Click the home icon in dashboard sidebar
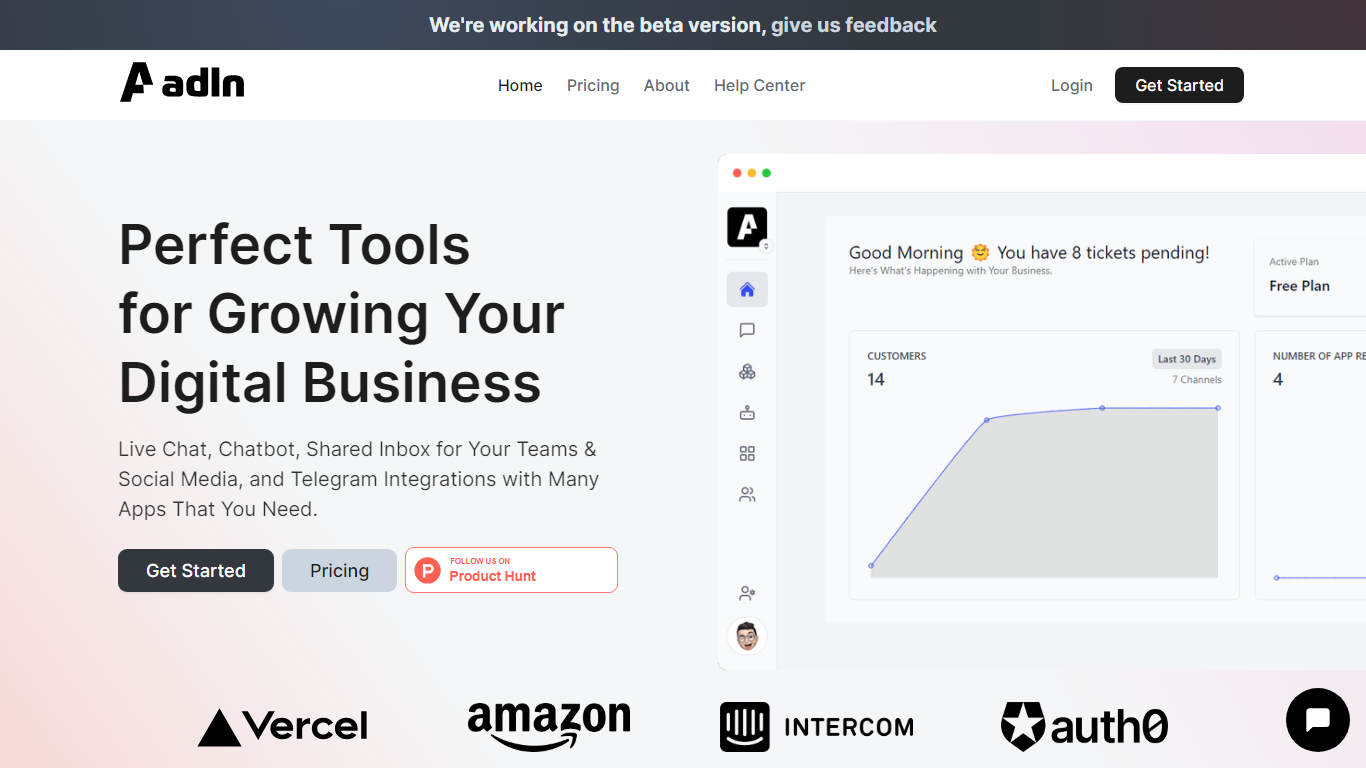 (x=747, y=290)
